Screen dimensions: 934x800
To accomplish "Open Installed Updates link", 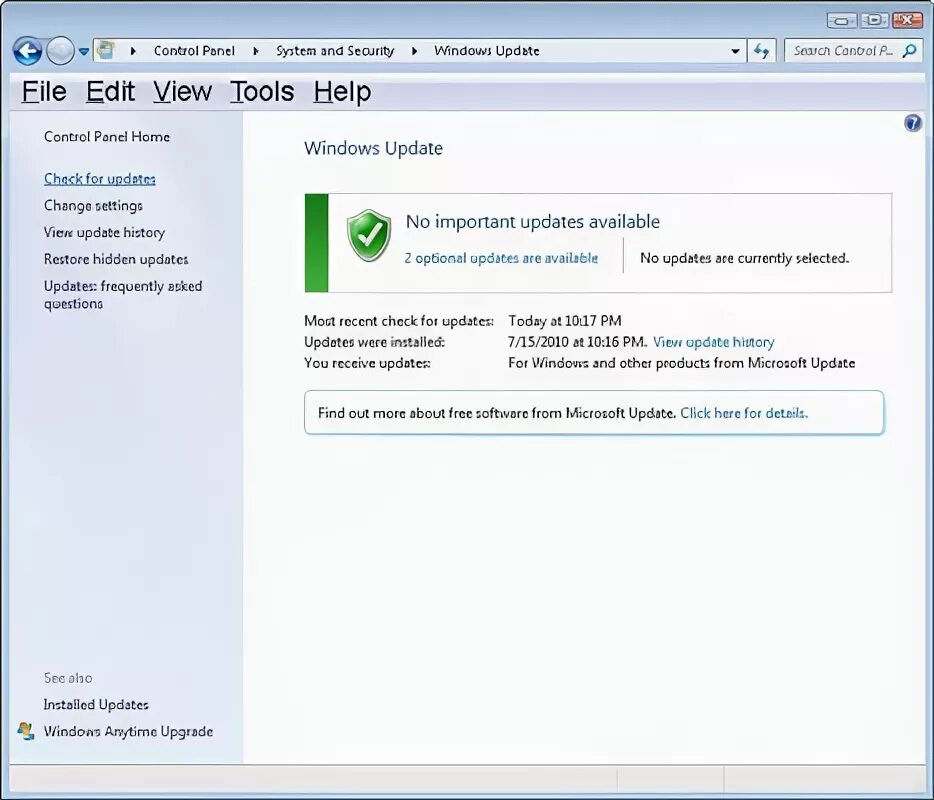I will click(96, 705).
